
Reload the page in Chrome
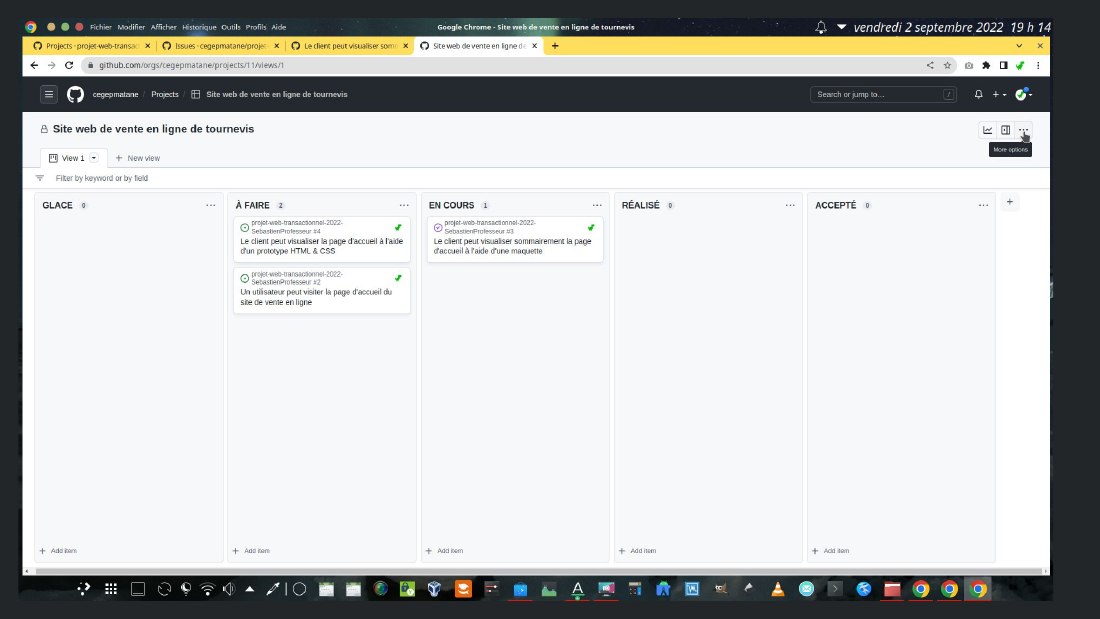(69, 65)
